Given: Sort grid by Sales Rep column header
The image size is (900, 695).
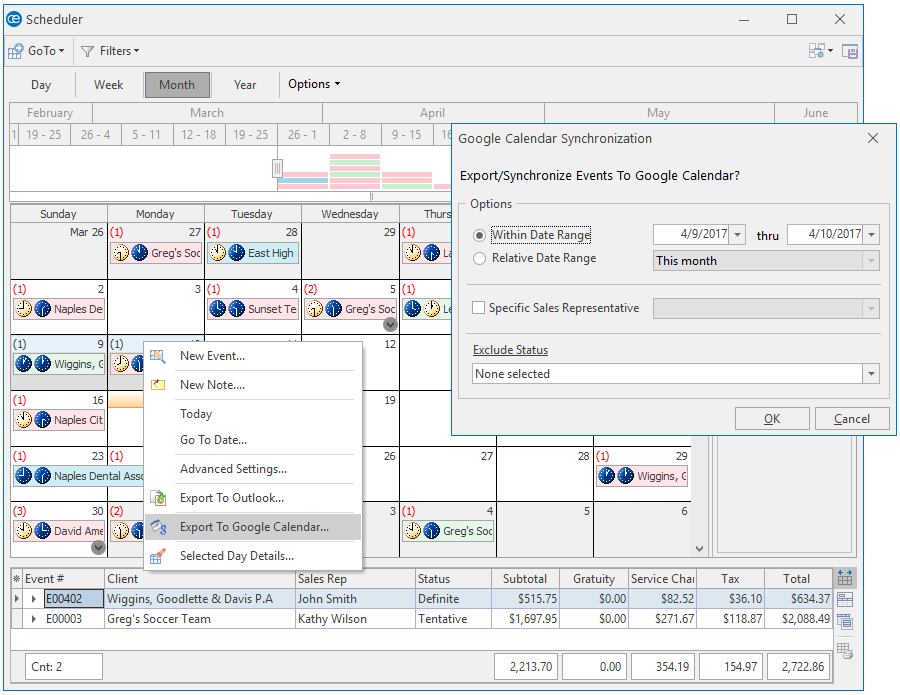Looking at the screenshot, I should pos(355,578).
